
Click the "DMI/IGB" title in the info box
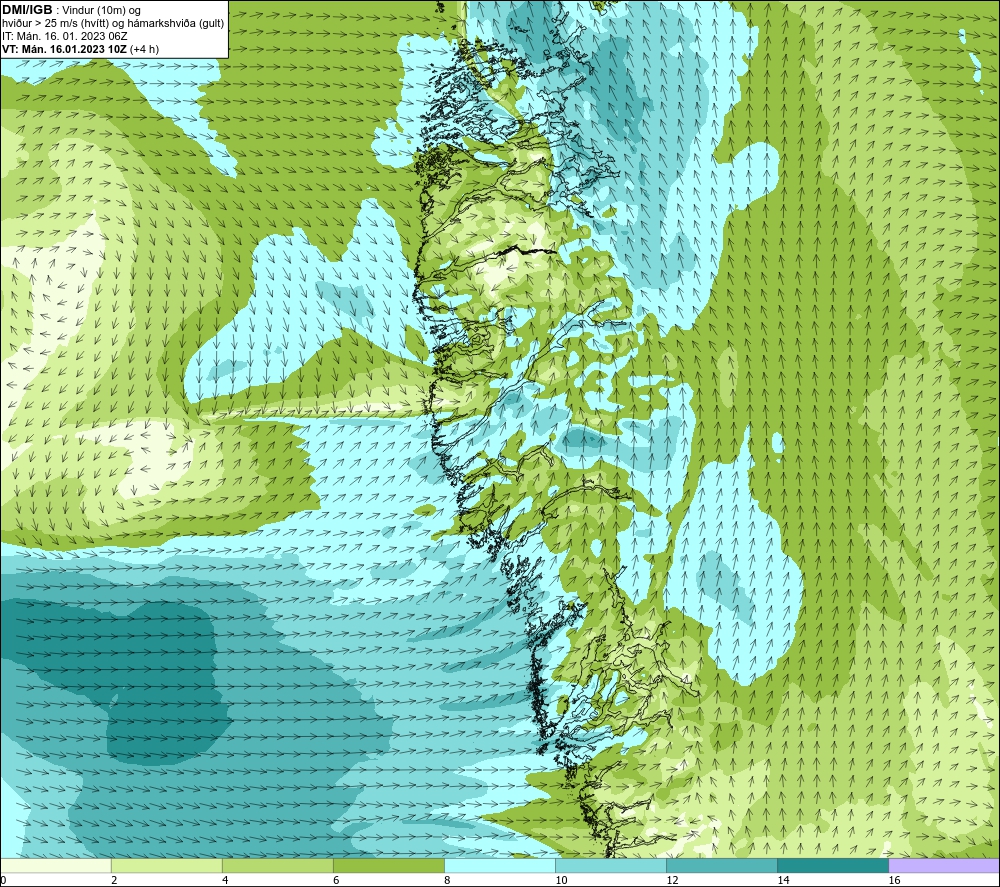tap(27, 10)
